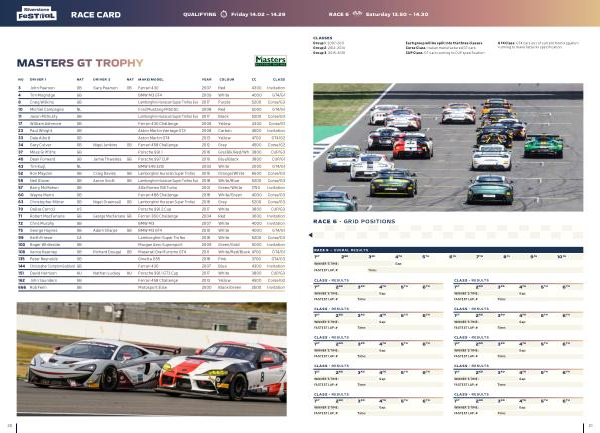Select driver Dean Forward in row 40

(42, 159)
